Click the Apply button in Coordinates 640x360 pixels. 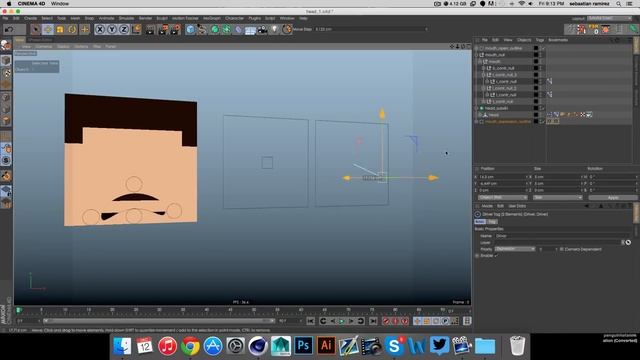(x=613, y=198)
